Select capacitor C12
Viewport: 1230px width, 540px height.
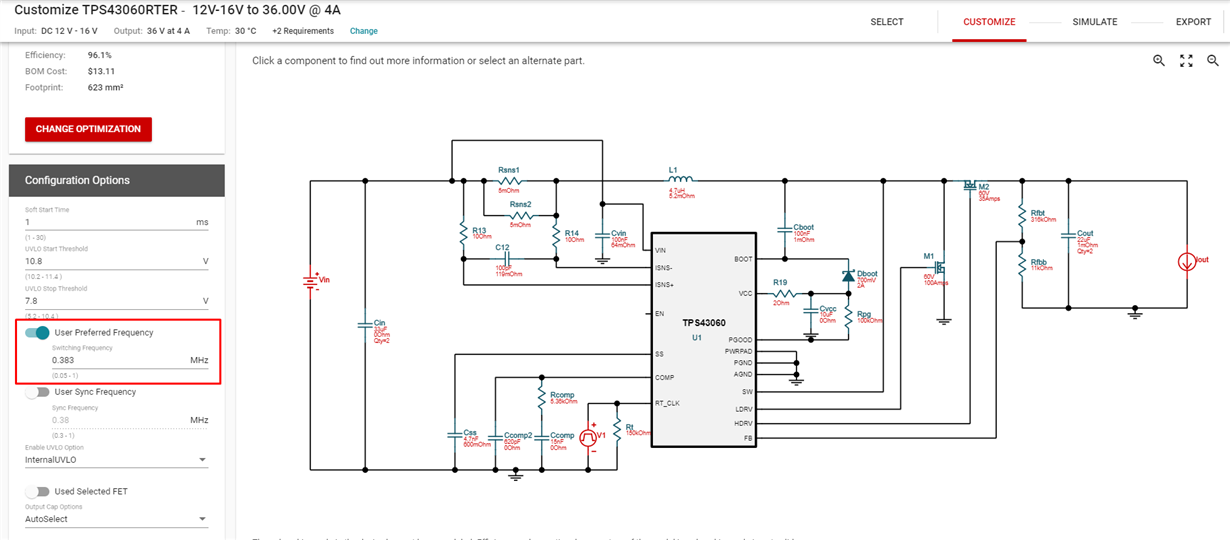pyautogui.click(x=509, y=258)
